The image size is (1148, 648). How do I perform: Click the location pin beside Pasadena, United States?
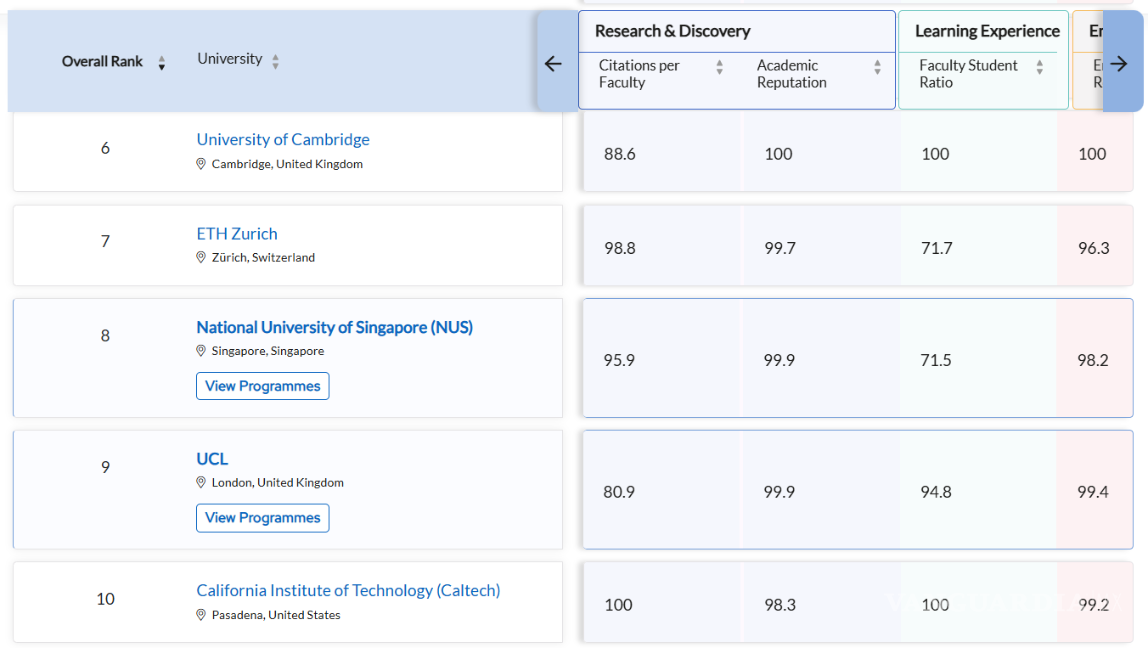(x=201, y=615)
